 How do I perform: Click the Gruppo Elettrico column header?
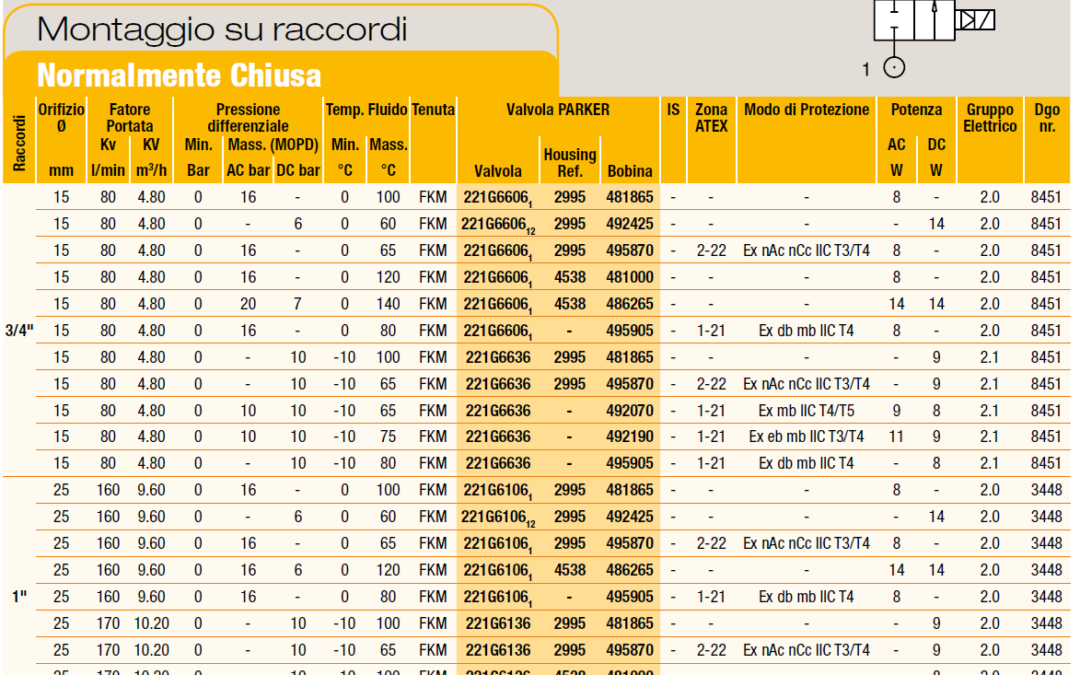[x=989, y=118]
